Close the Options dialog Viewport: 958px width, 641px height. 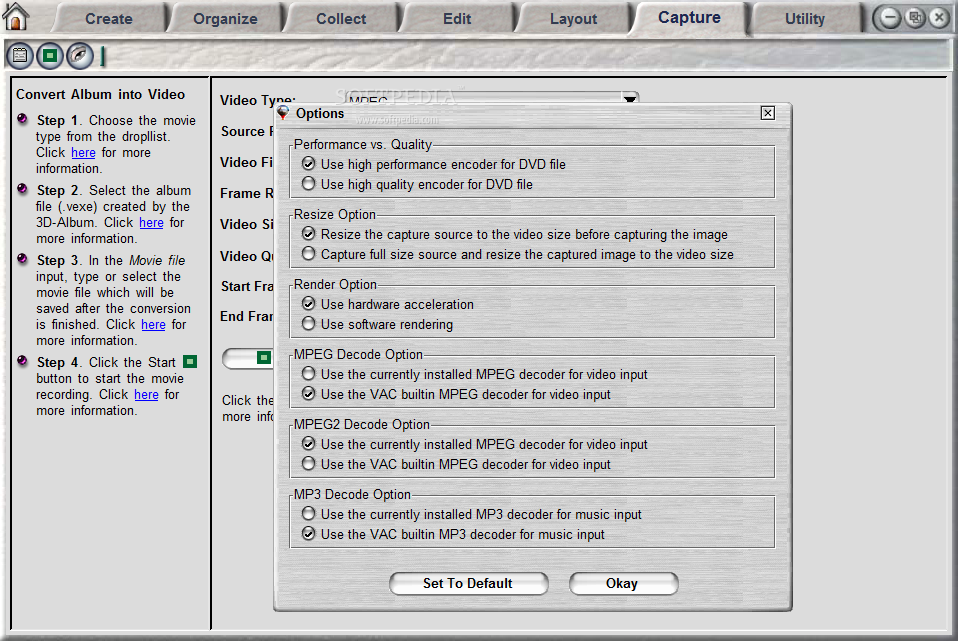[x=768, y=113]
